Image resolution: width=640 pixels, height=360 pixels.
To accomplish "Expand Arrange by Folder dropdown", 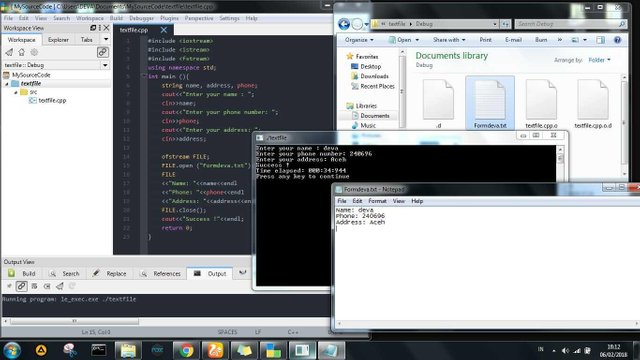I will pos(599,60).
